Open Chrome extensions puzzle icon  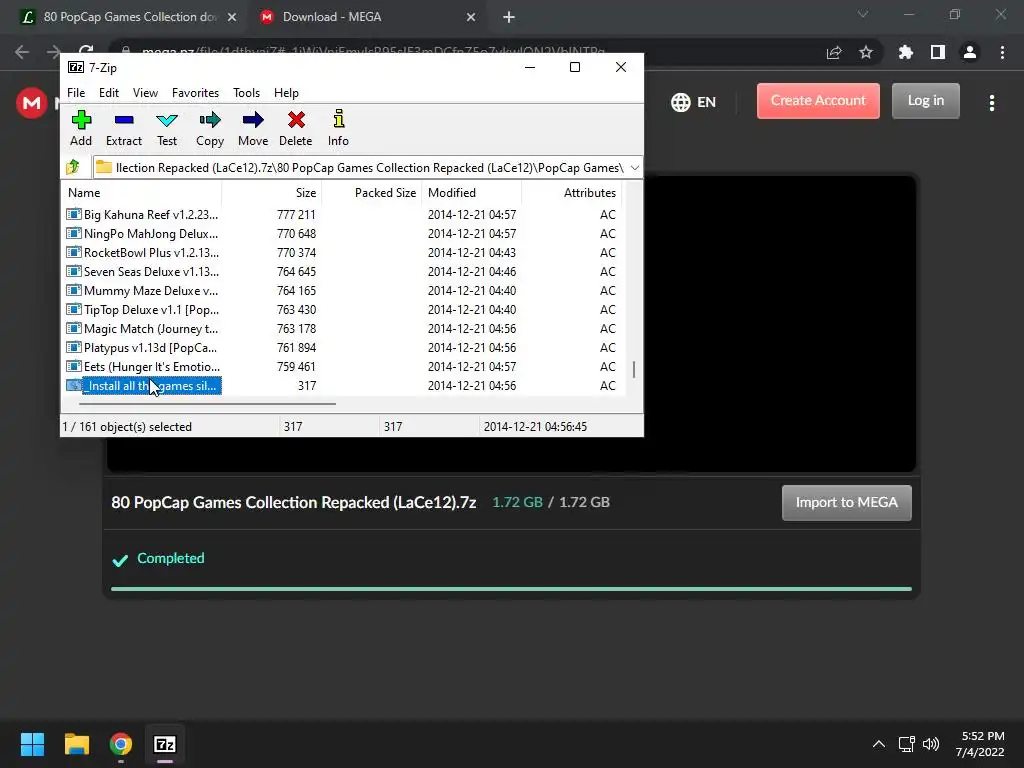[906, 52]
